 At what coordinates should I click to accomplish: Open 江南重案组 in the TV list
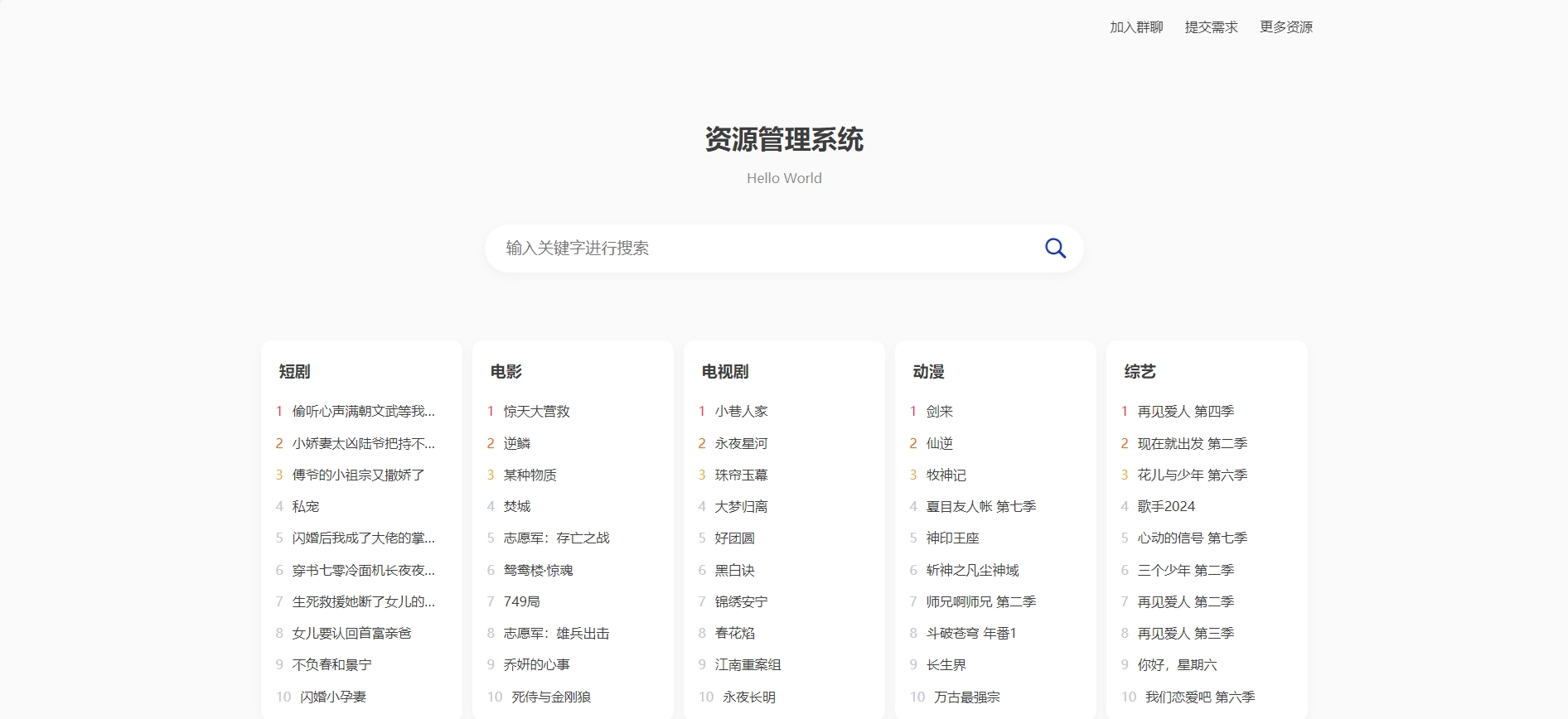tap(748, 664)
